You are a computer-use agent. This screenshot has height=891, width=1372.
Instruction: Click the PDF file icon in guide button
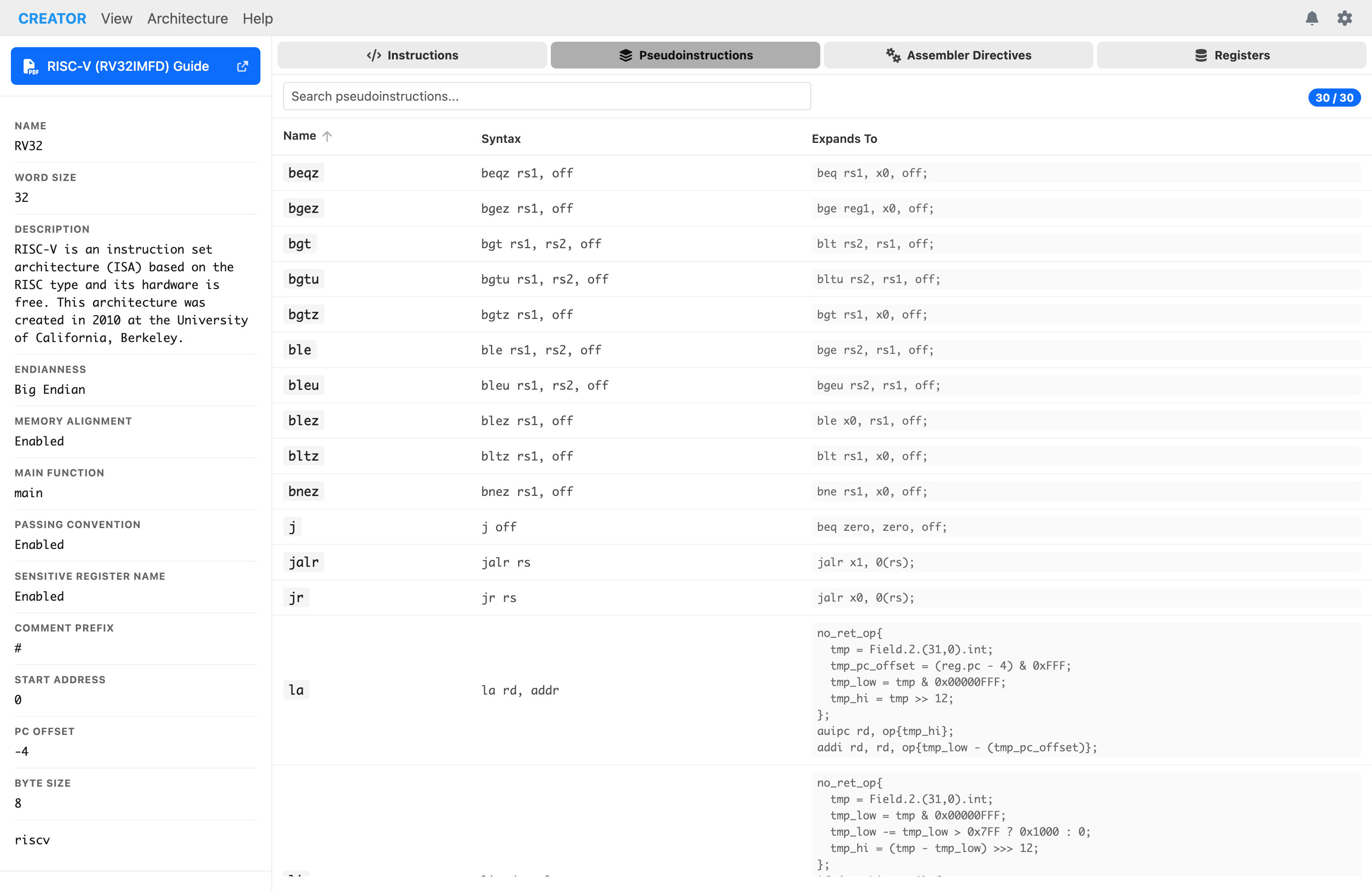coord(30,66)
